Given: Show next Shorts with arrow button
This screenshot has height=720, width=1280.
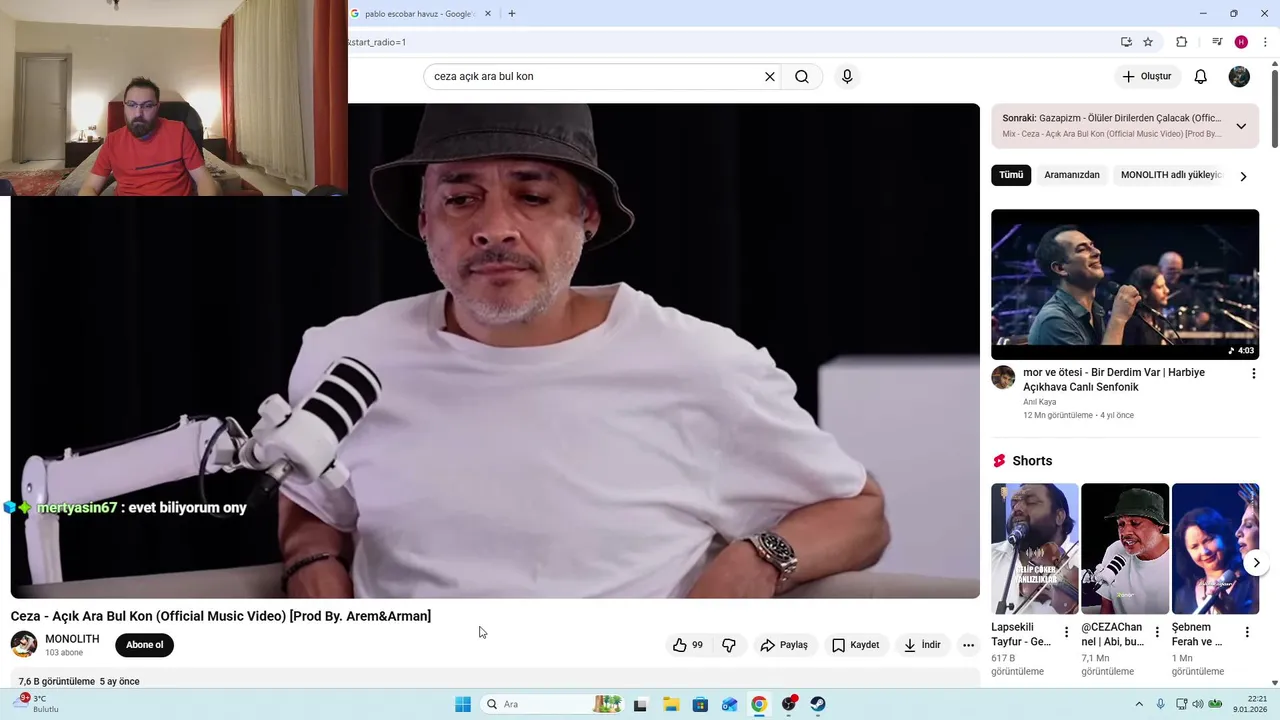Looking at the screenshot, I should 1256,563.
